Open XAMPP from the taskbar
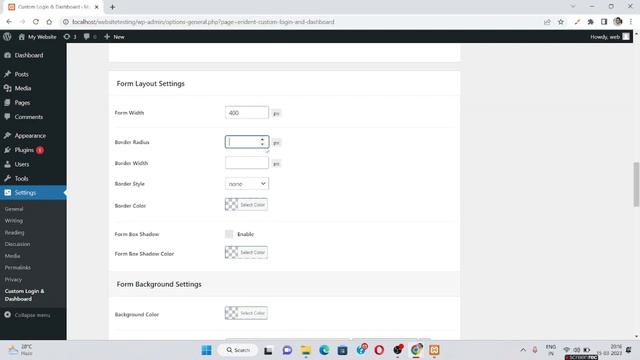This screenshot has width=640, height=360. (434, 350)
